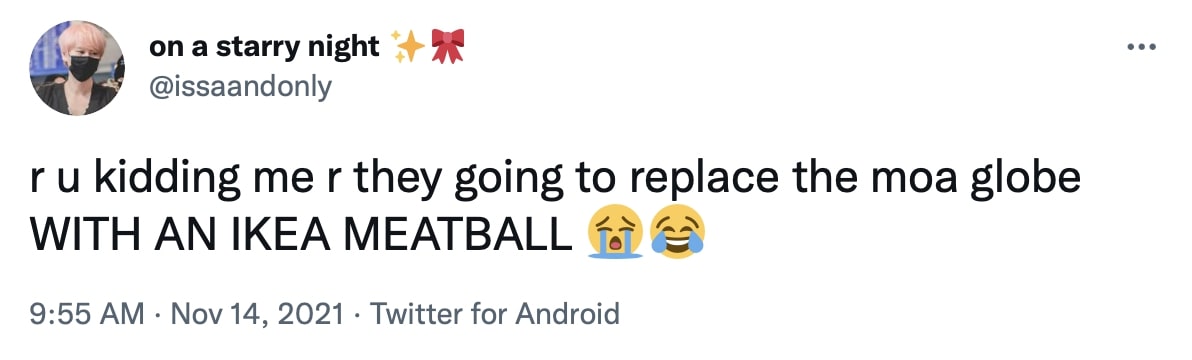Open the Twitter for Android source link
Image resolution: width=1192 pixels, height=360 pixels.
point(495,313)
